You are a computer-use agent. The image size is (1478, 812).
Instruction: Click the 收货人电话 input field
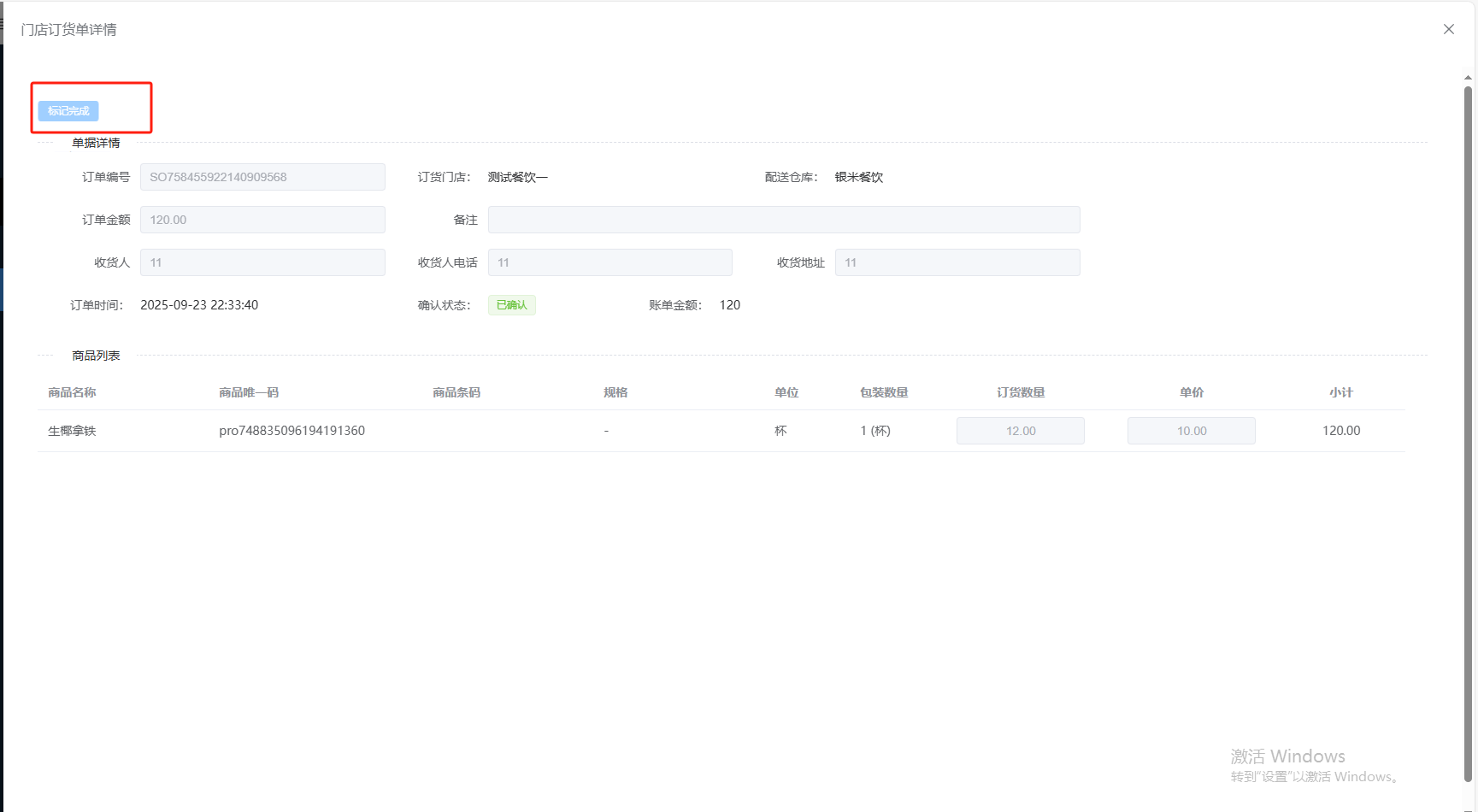609,262
